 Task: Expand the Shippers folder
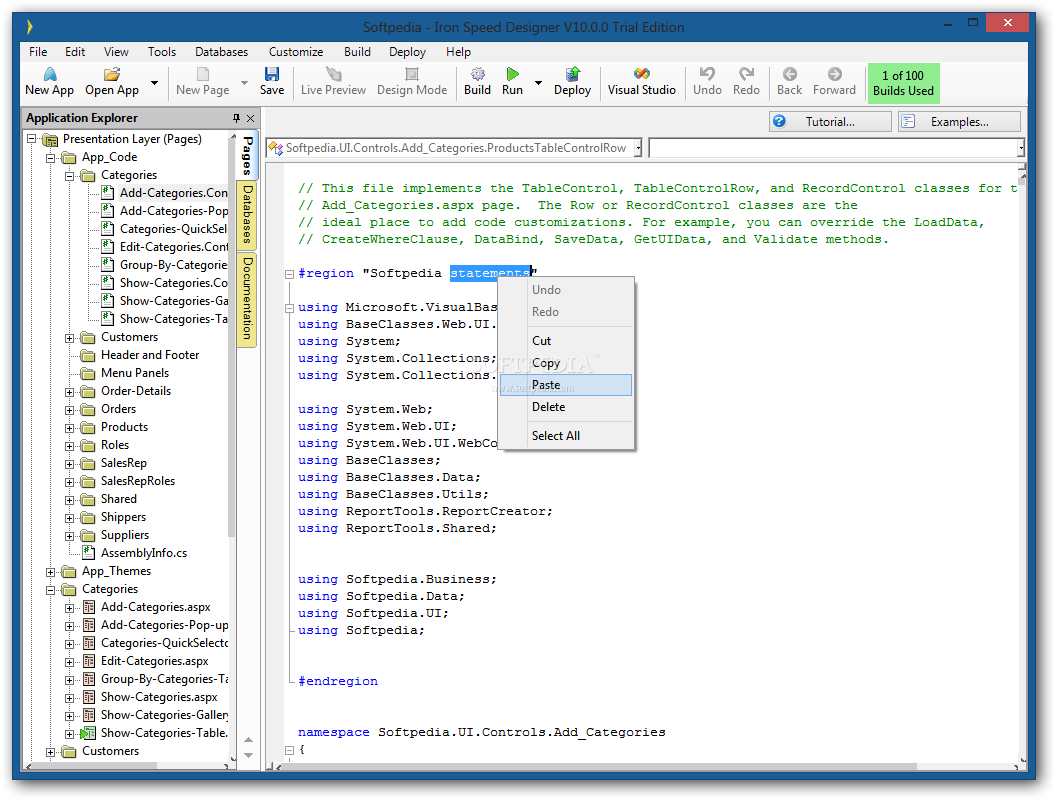tap(69, 518)
